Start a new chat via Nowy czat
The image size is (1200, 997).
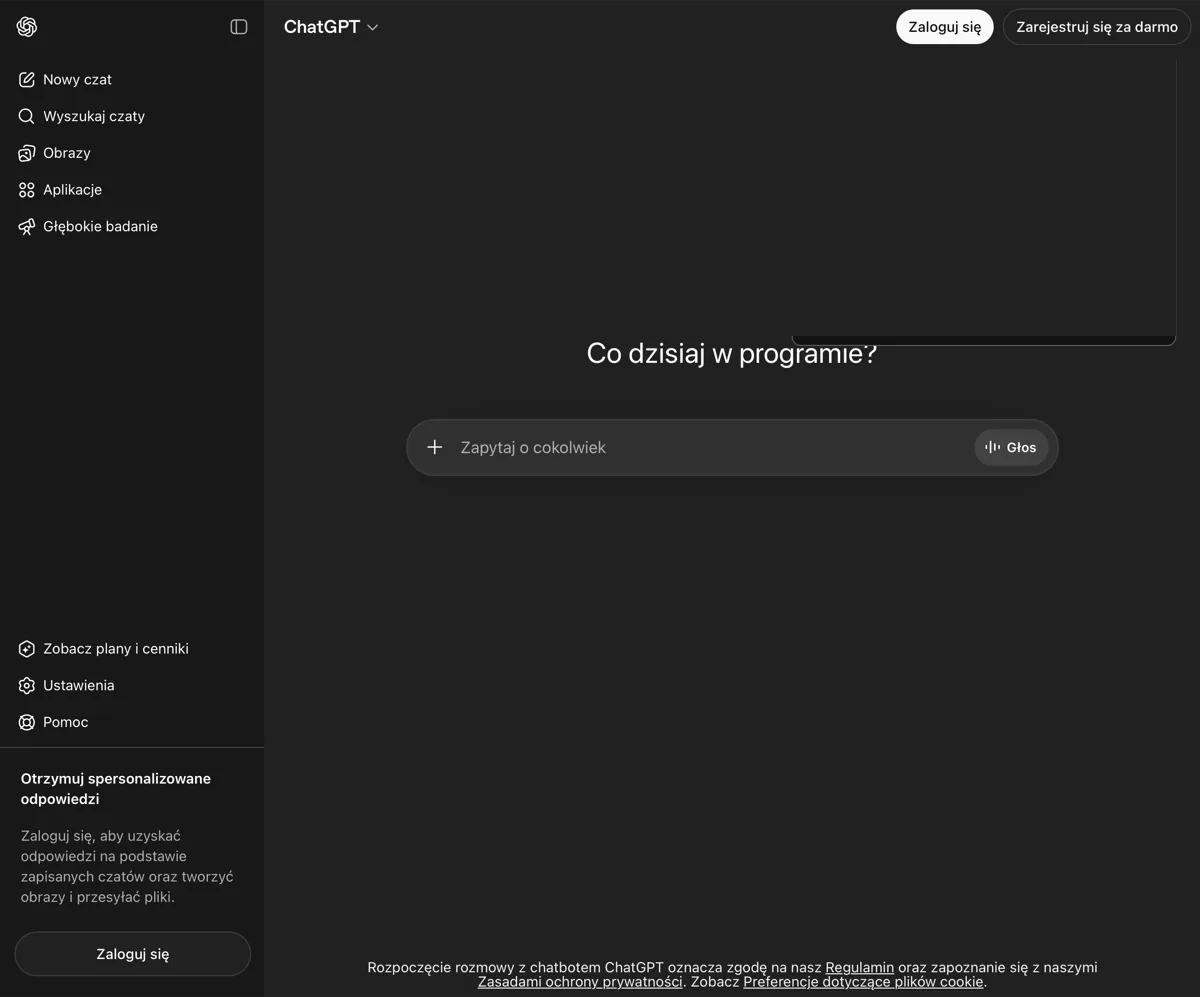pyautogui.click(x=132, y=80)
